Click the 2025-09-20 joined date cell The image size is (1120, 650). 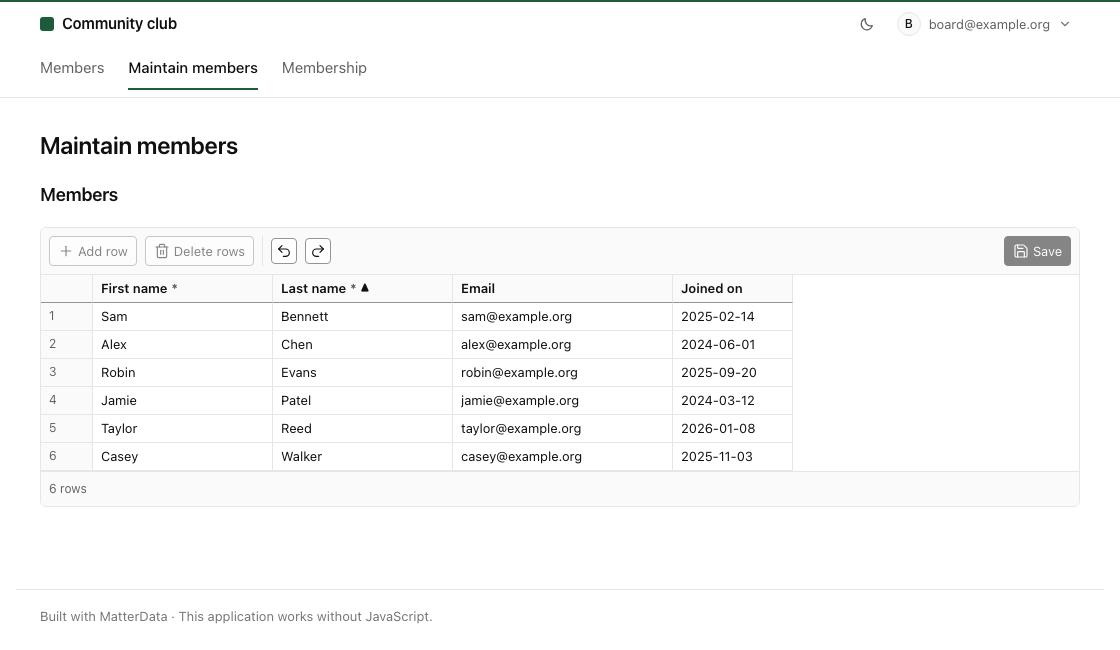pyautogui.click(x=732, y=372)
